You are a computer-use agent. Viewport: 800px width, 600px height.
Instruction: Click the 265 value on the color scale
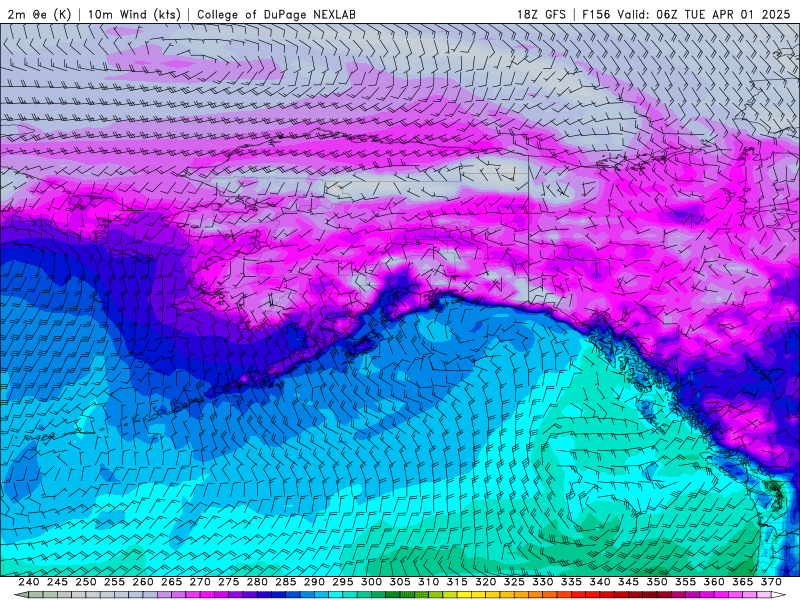pyautogui.click(x=171, y=582)
